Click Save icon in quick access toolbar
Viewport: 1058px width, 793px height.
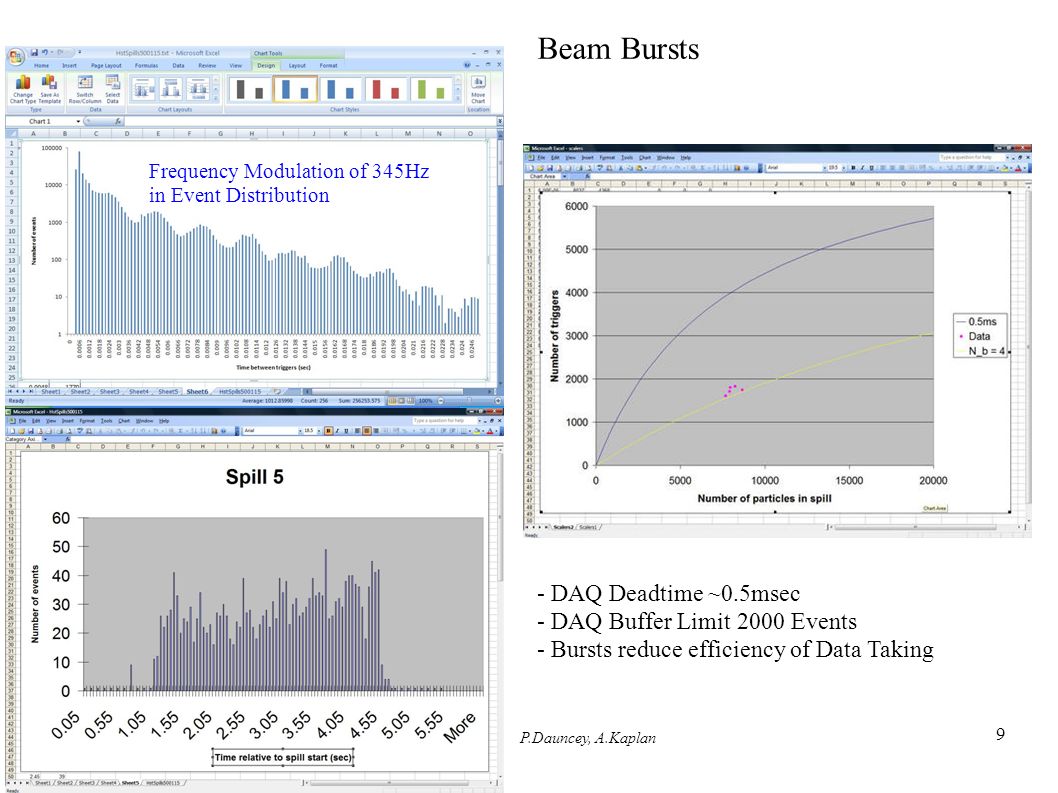(x=34, y=52)
